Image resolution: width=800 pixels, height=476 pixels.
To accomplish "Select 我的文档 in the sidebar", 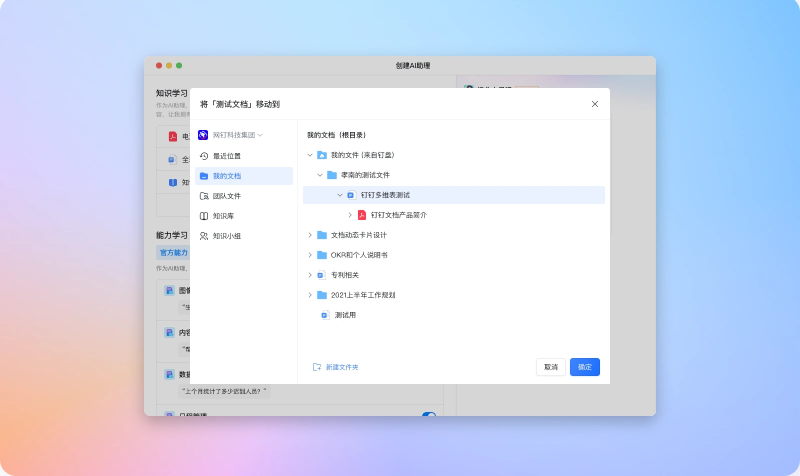I will [227, 176].
